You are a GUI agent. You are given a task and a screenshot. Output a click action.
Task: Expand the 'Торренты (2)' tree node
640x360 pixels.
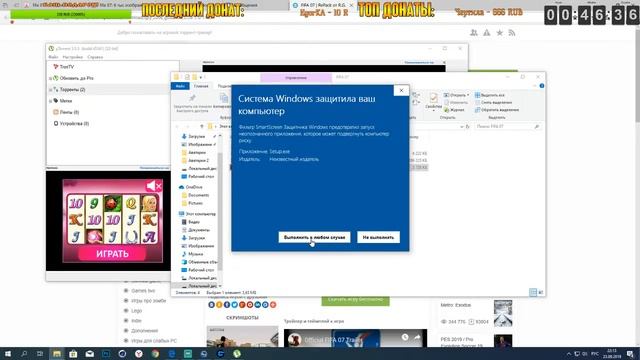pos(50,89)
